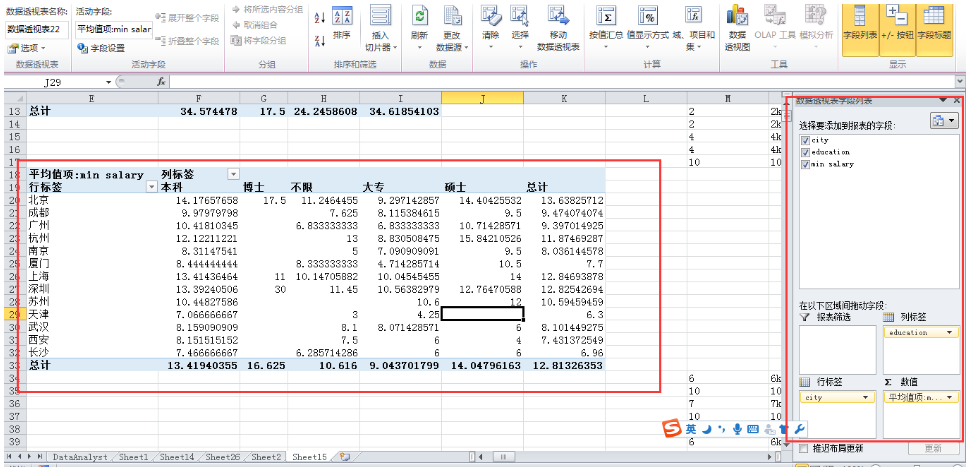The image size is (968, 467).
Task: Click Sogou wrench settings icon
Action: point(799,429)
